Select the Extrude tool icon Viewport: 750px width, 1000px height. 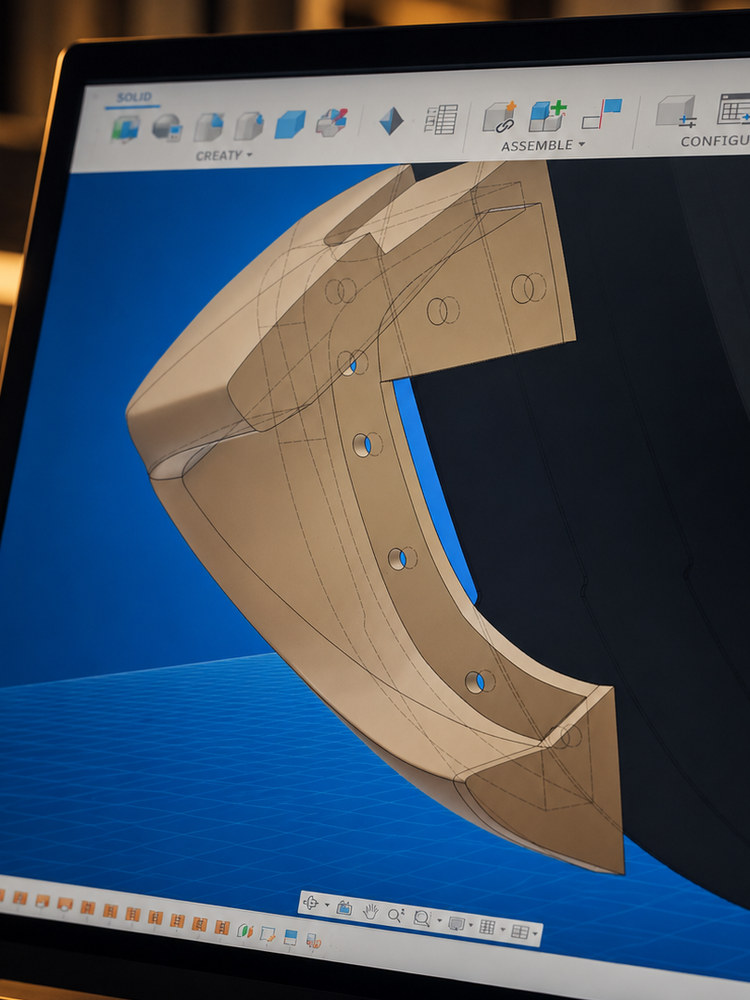click(x=209, y=126)
